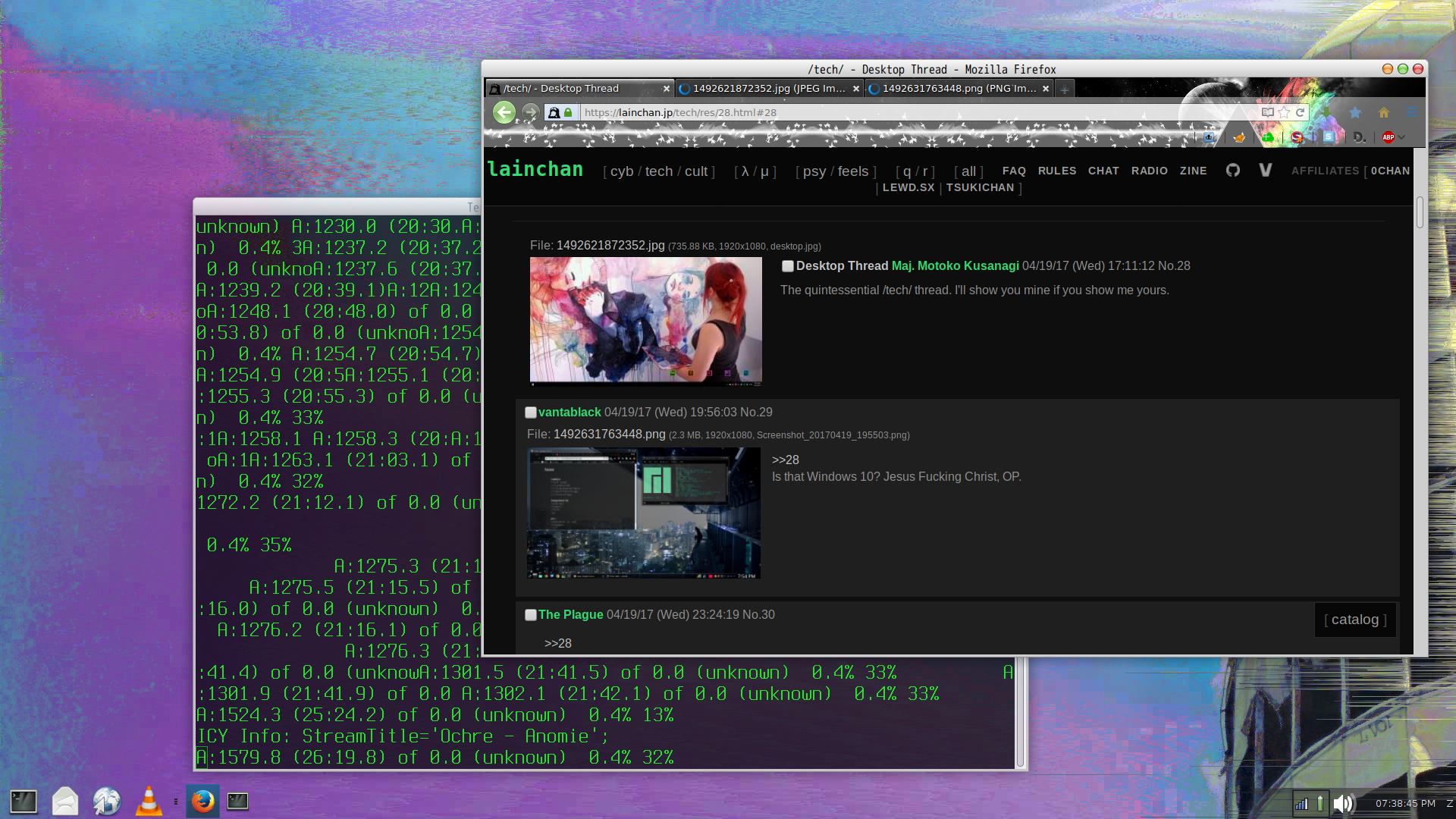Viewport: 1456px width, 819px height.
Task: Open the volume control in system tray
Action: [x=1343, y=803]
